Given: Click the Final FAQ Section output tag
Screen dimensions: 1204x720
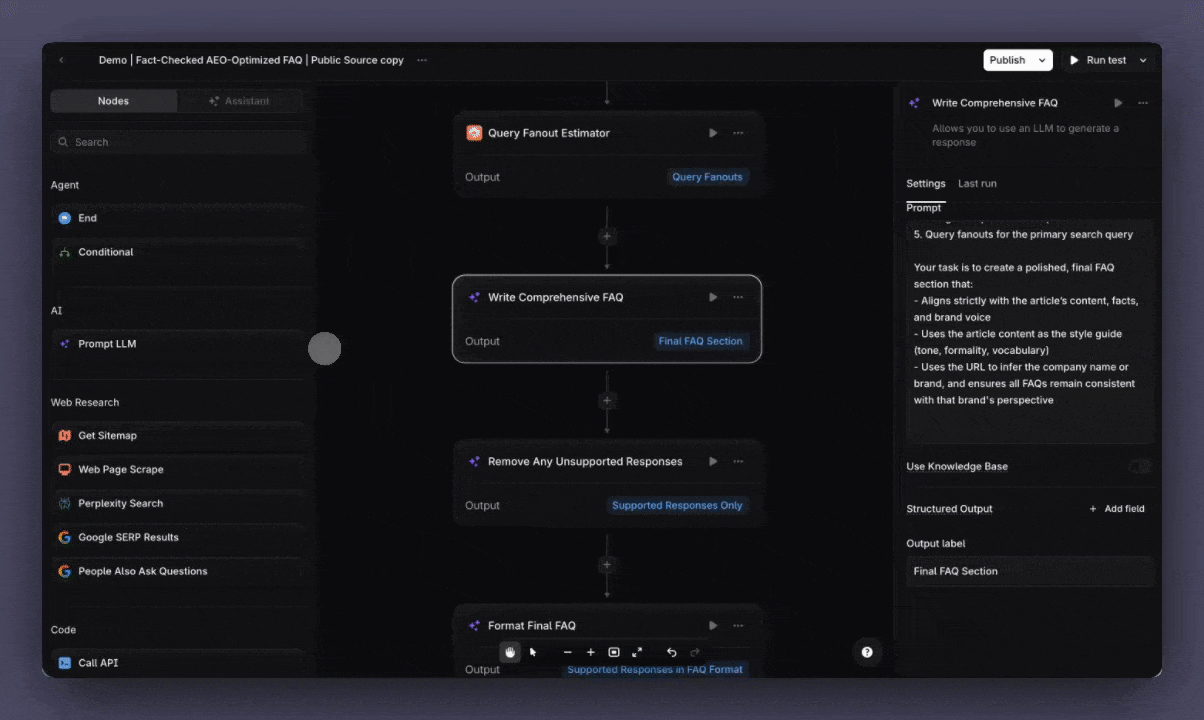Looking at the screenshot, I should click(x=700, y=341).
